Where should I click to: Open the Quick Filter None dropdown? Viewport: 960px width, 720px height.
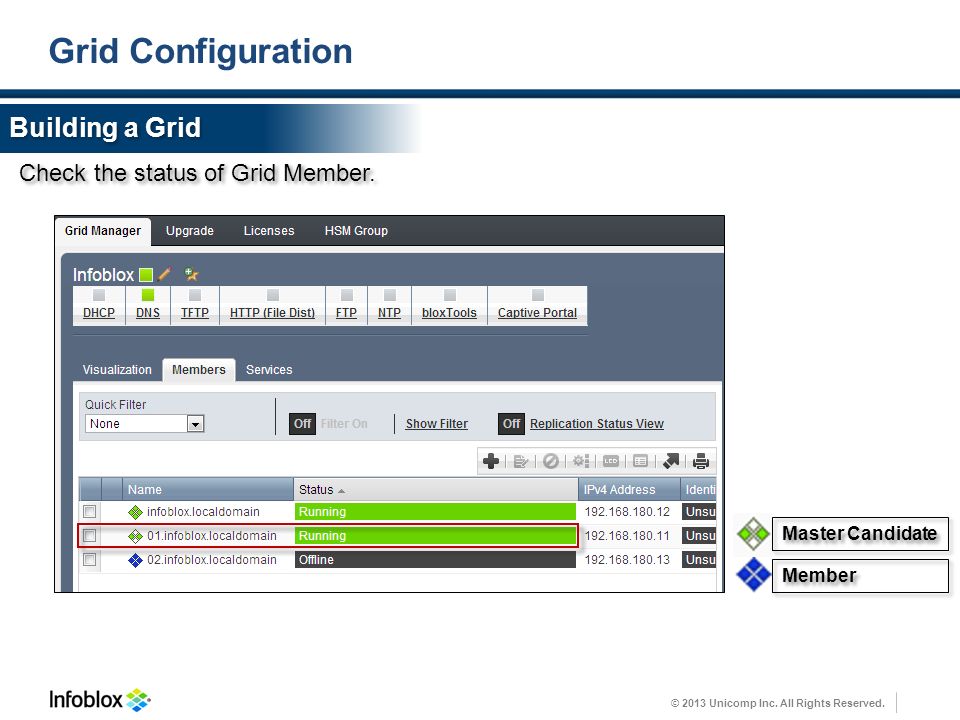coord(144,424)
